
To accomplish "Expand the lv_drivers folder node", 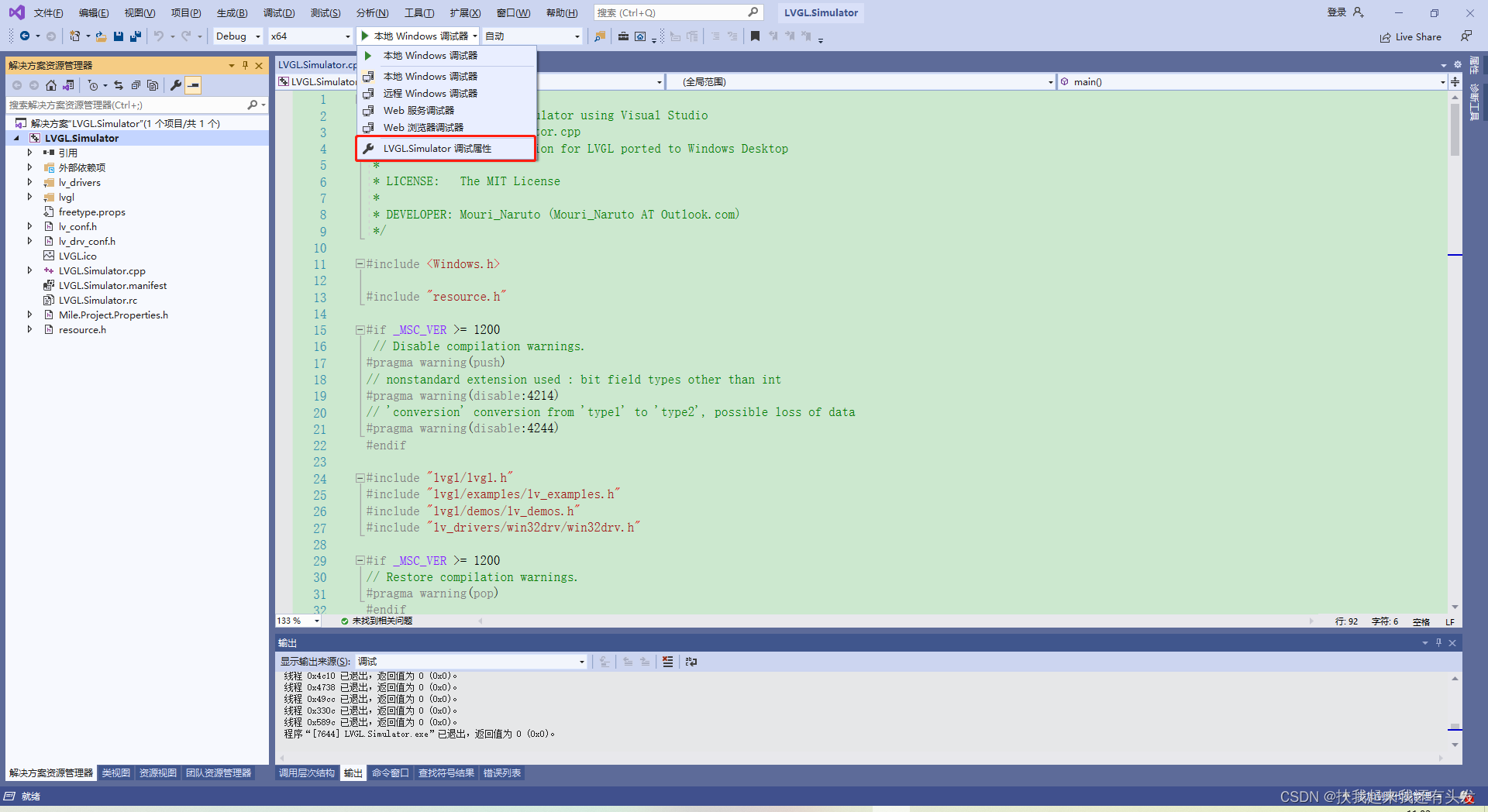I will (29, 182).
